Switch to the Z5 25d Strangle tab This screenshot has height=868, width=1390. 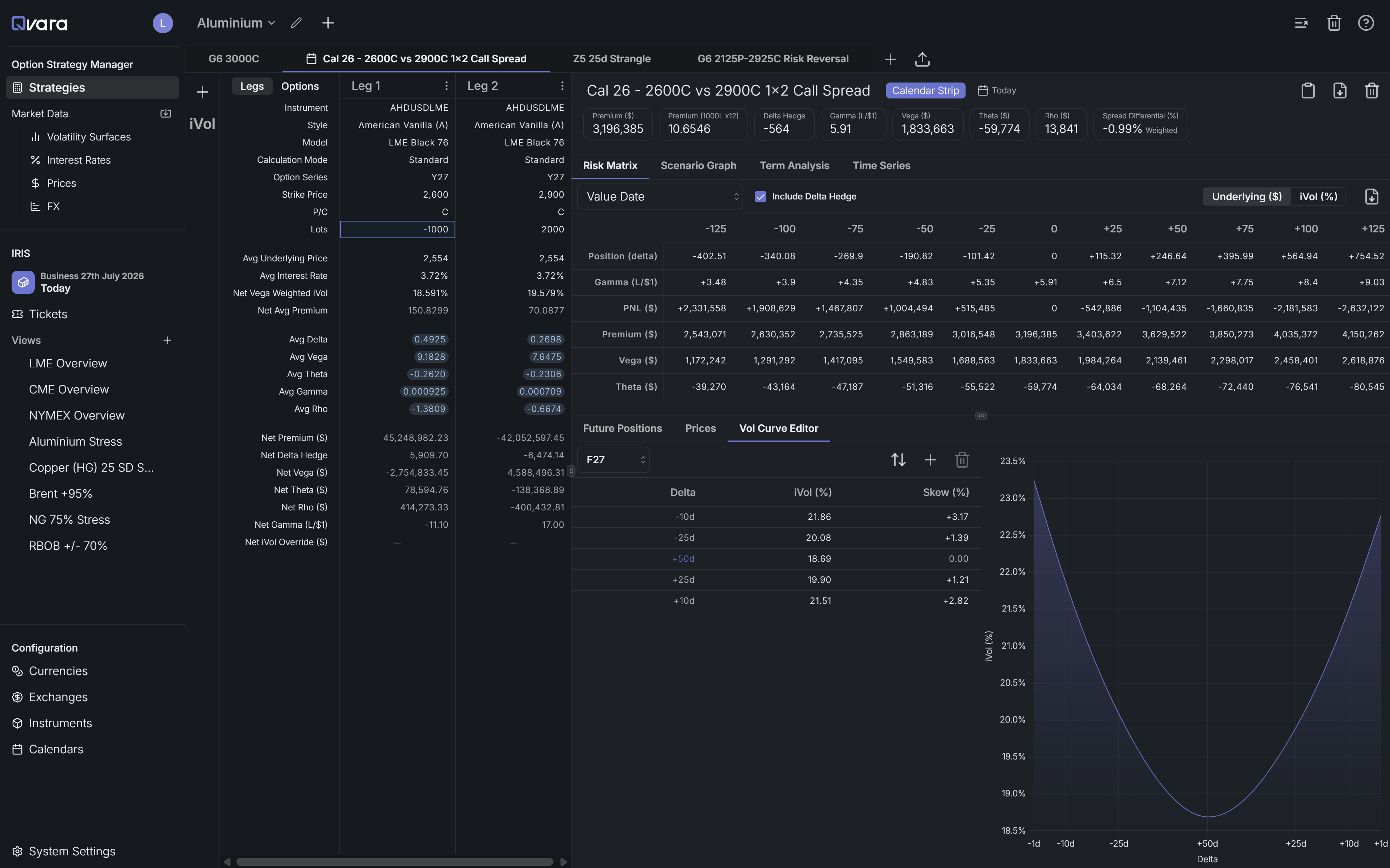click(x=612, y=59)
